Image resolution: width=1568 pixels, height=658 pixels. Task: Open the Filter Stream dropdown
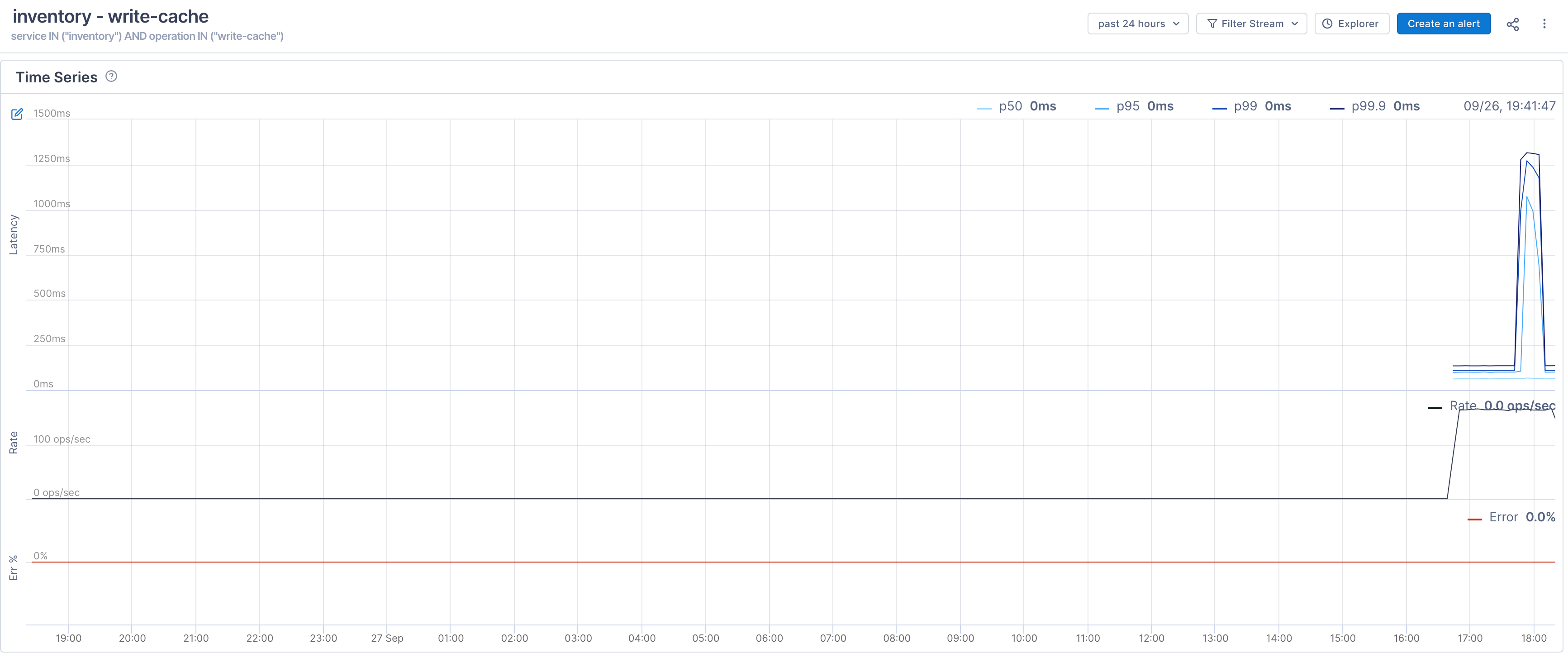tap(1251, 23)
